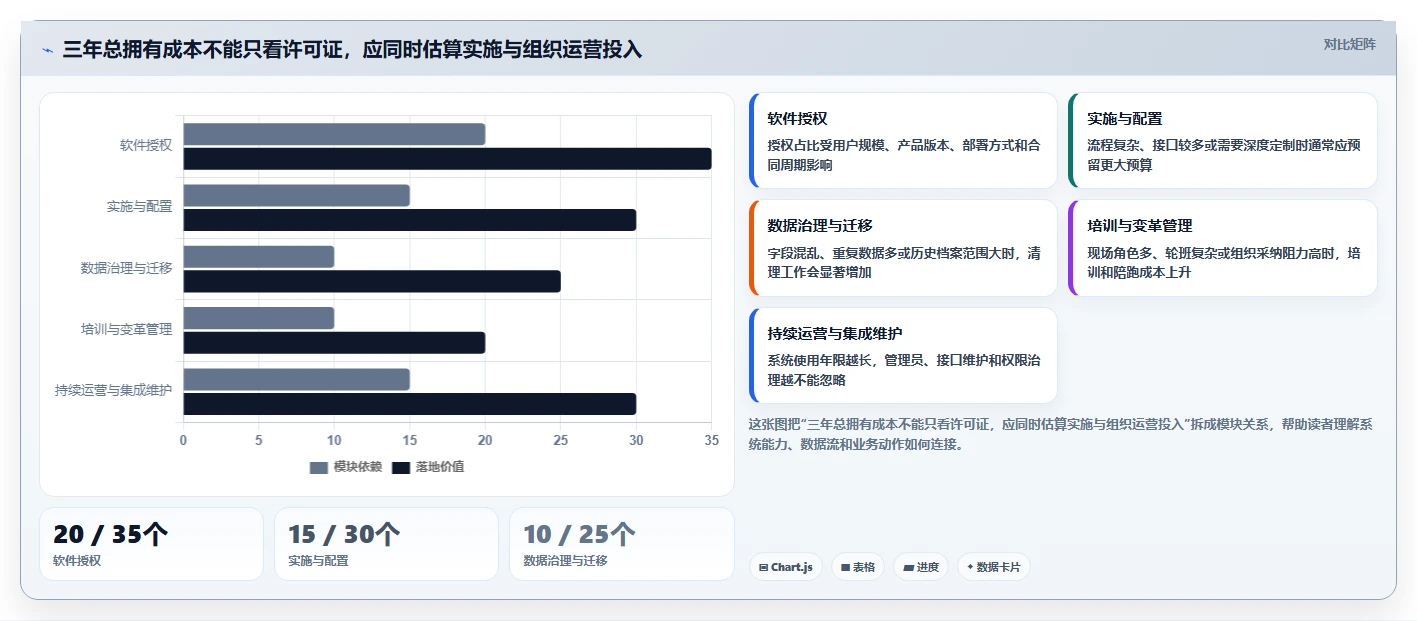1417x621 pixels.
Task: Click the 软件授权 模块依赖 gray bar
Action: [x=334, y=134]
